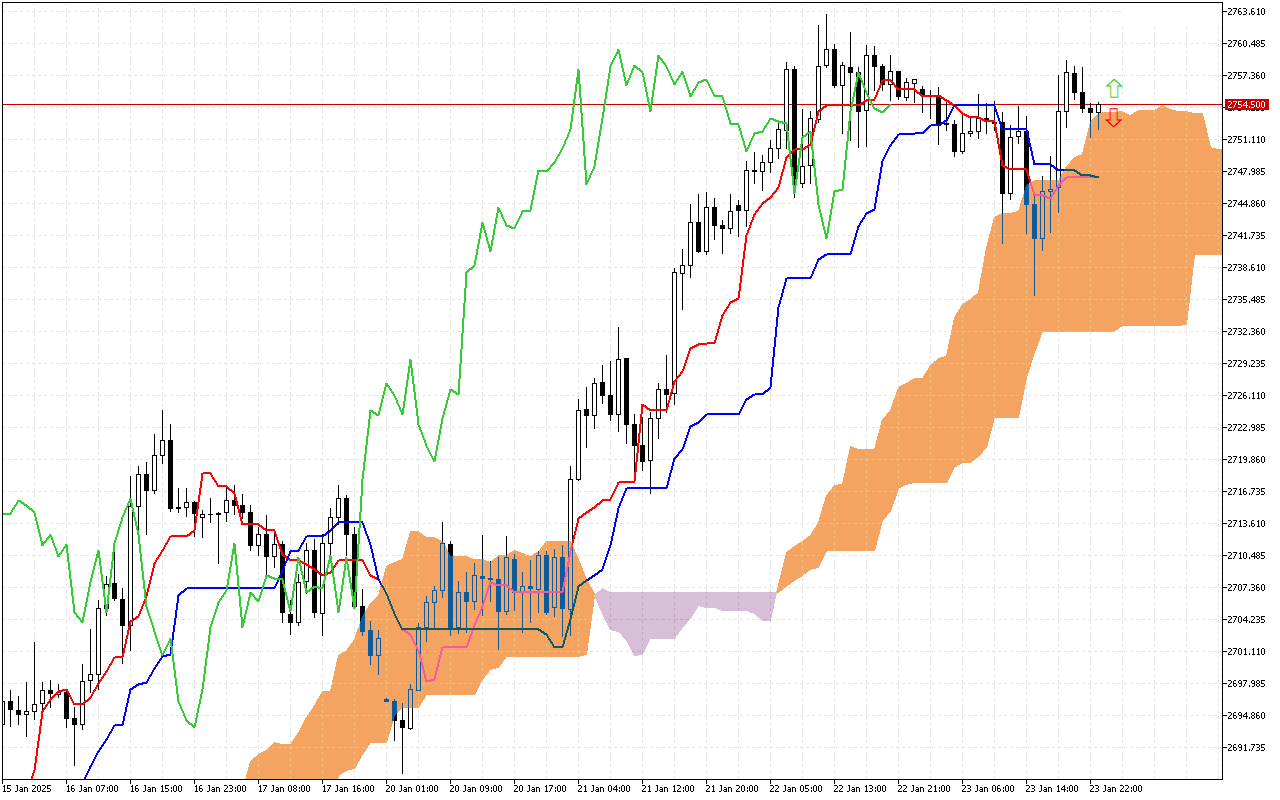Select the 21 Jan 04:00 time label
Screen dimensions: 1280x800
(x=603, y=789)
